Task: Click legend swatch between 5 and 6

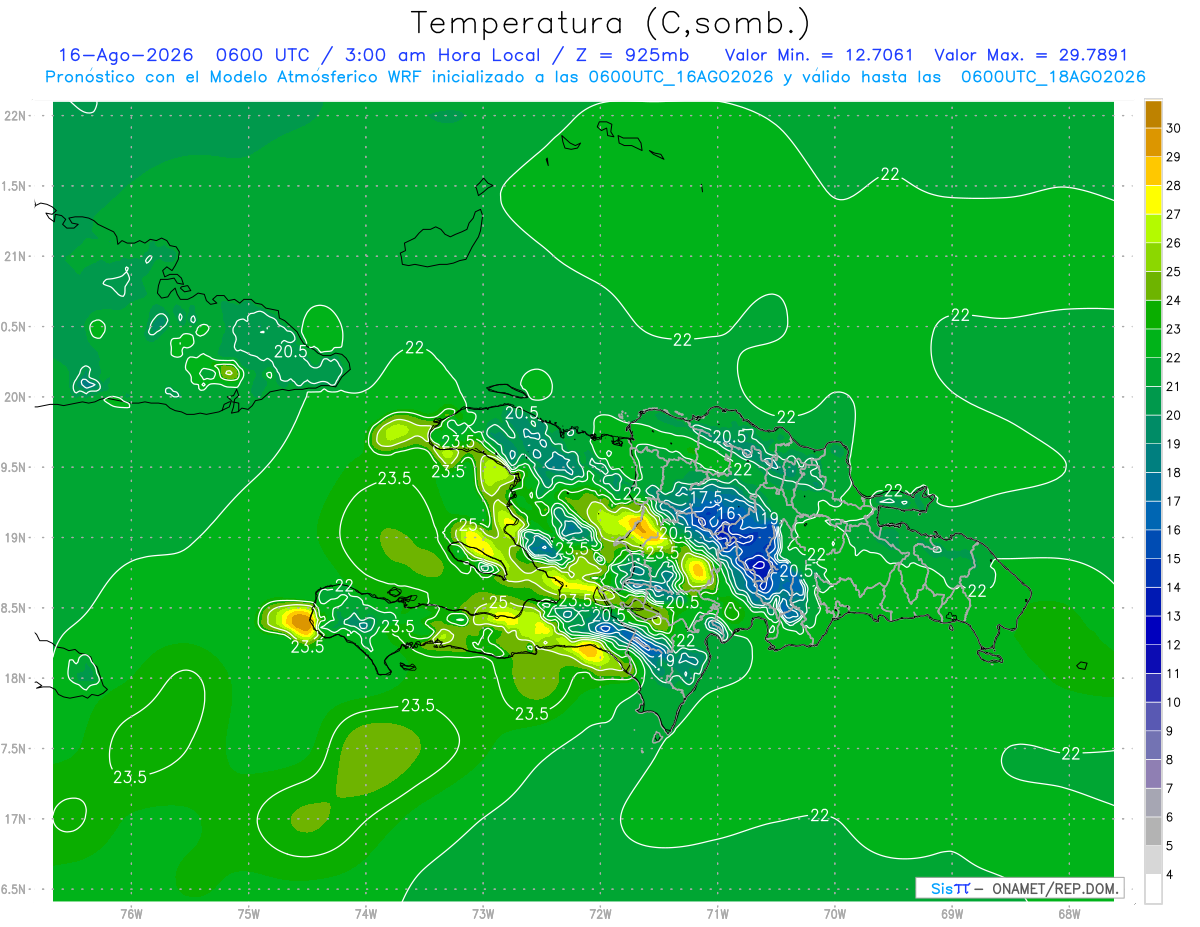Action: [1153, 832]
